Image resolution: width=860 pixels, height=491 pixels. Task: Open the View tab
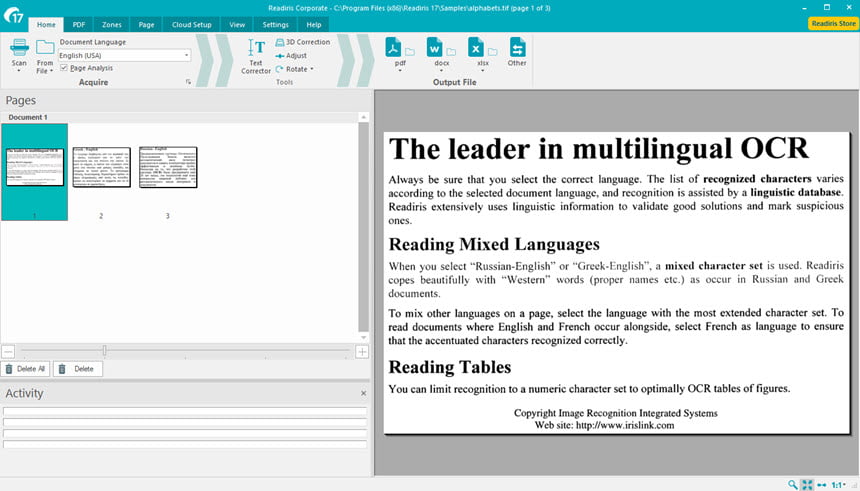pyautogui.click(x=237, y=25)
